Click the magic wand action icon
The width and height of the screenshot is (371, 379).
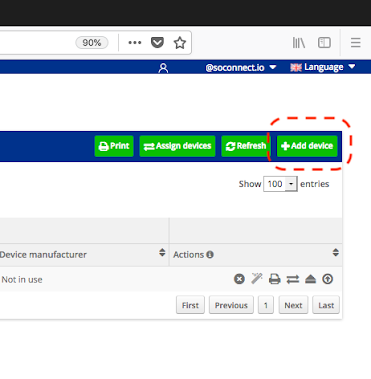(257, 279)
